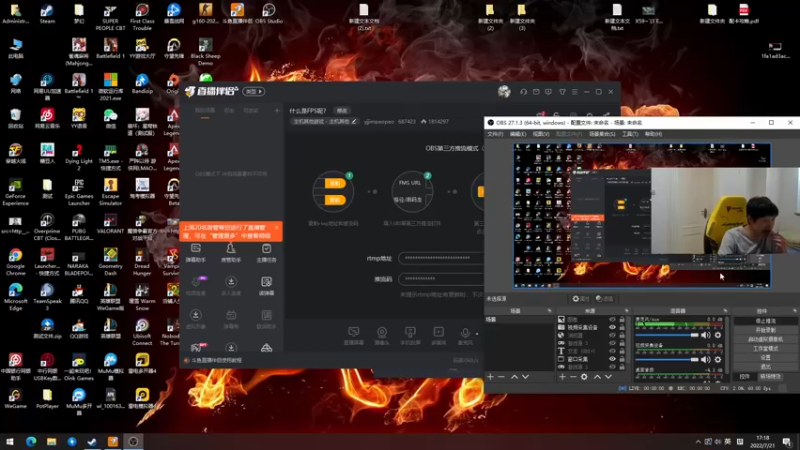800x450 pixels.
Task: Click the 读弹幕 tool icon
Action: [x=266, y=286]
